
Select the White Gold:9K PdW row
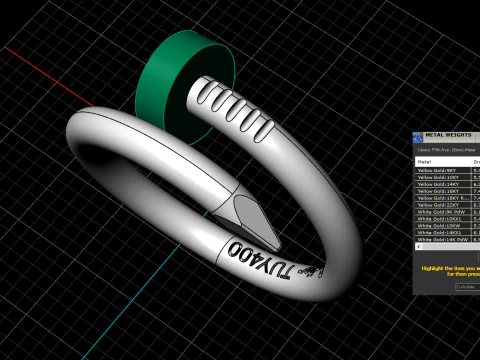click(x=447, y=212)
